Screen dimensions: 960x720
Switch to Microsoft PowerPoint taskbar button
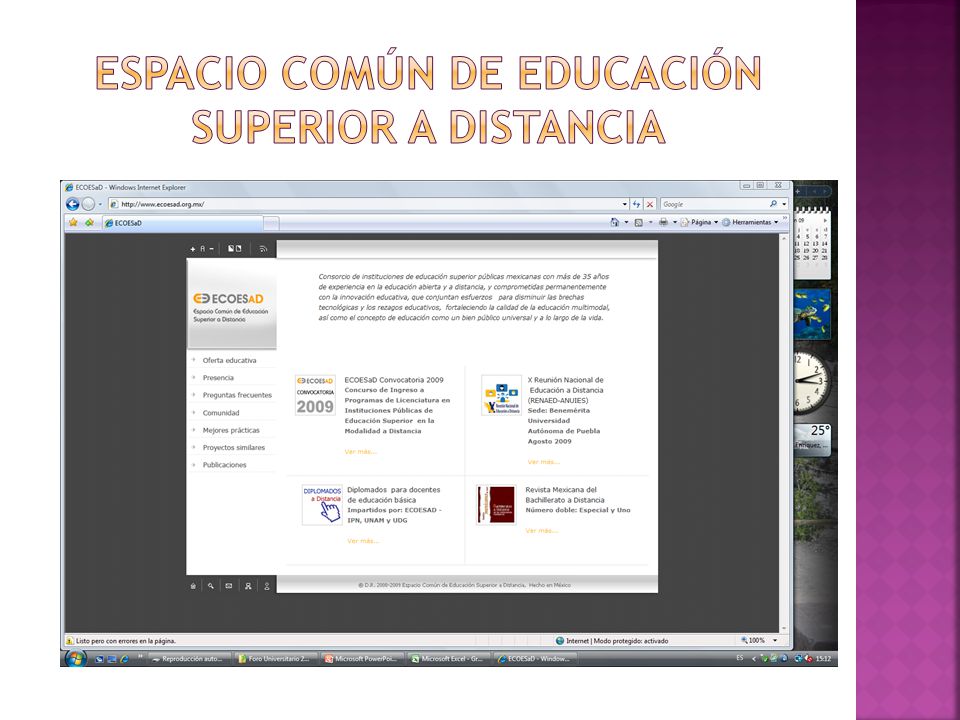coord(363,659)
